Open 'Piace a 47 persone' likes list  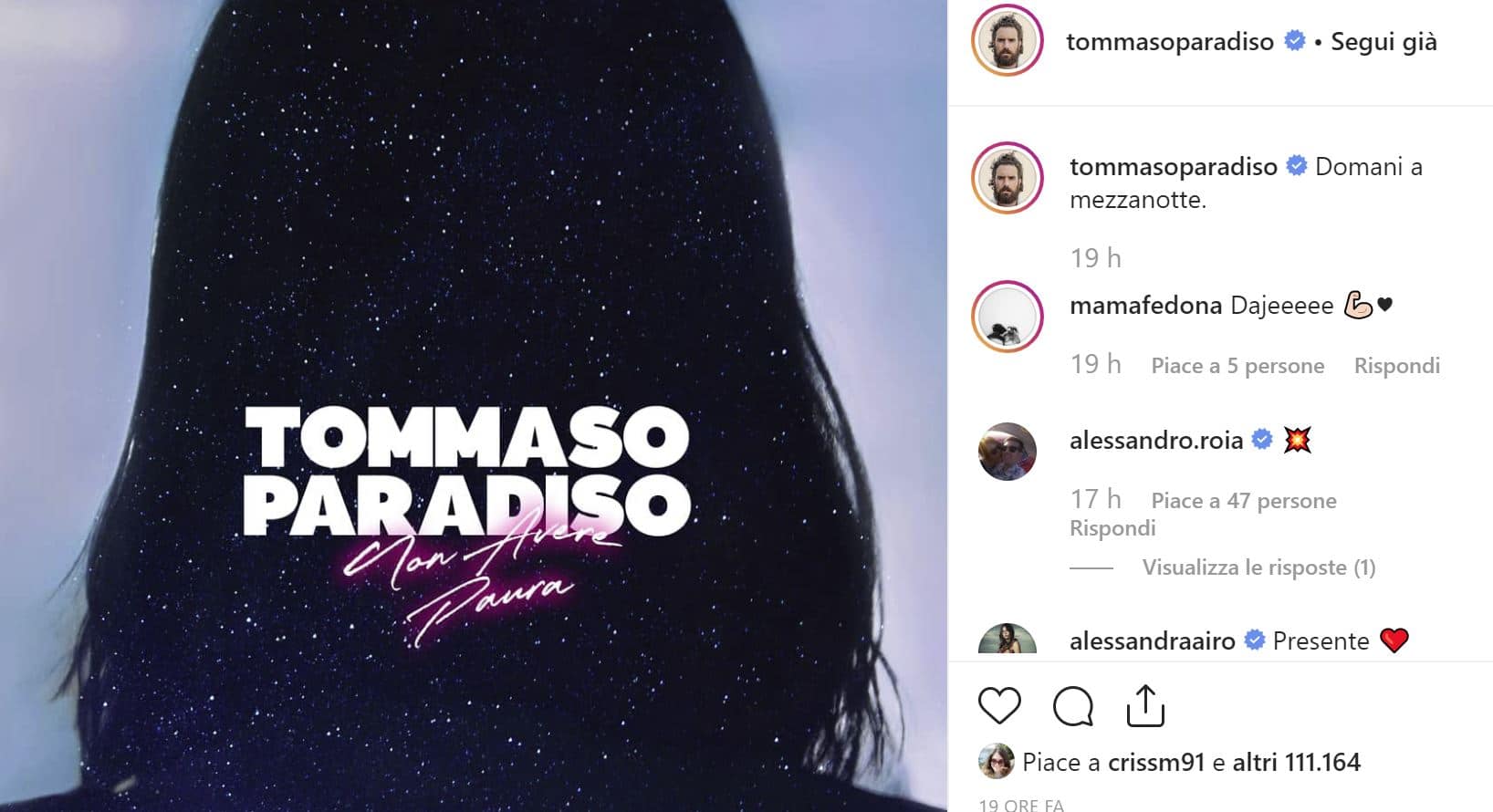pos(1244,501)
